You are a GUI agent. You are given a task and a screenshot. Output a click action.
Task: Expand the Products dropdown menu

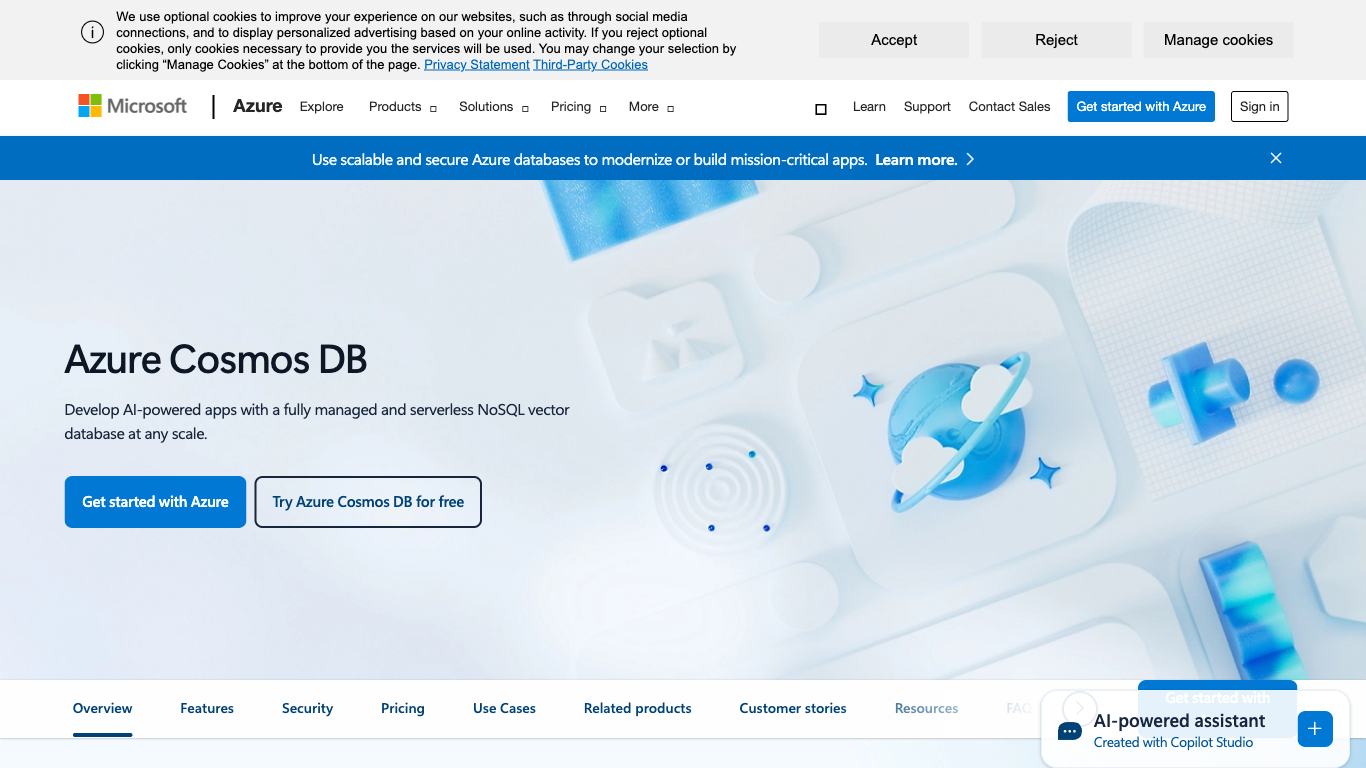(402, 107)
